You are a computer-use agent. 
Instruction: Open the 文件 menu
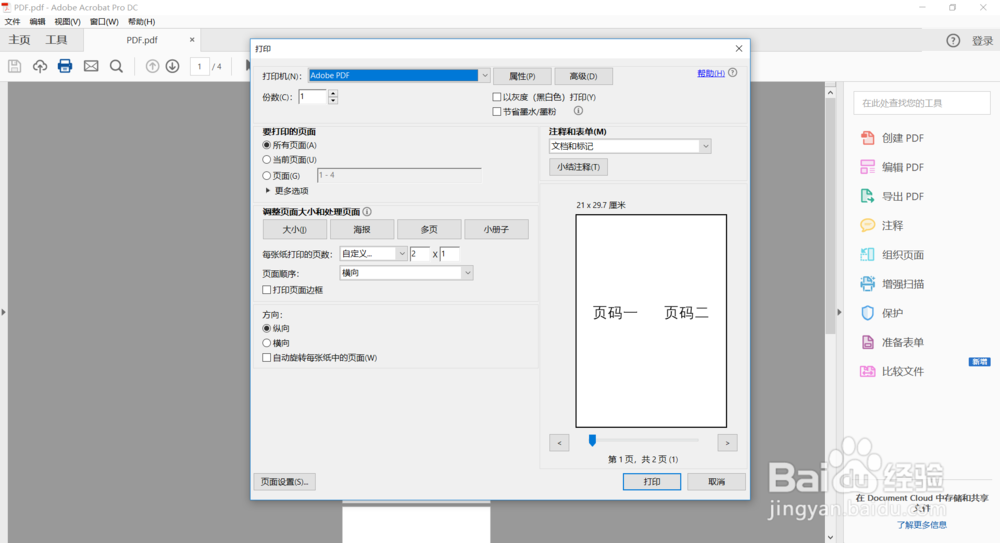[12, 22]
